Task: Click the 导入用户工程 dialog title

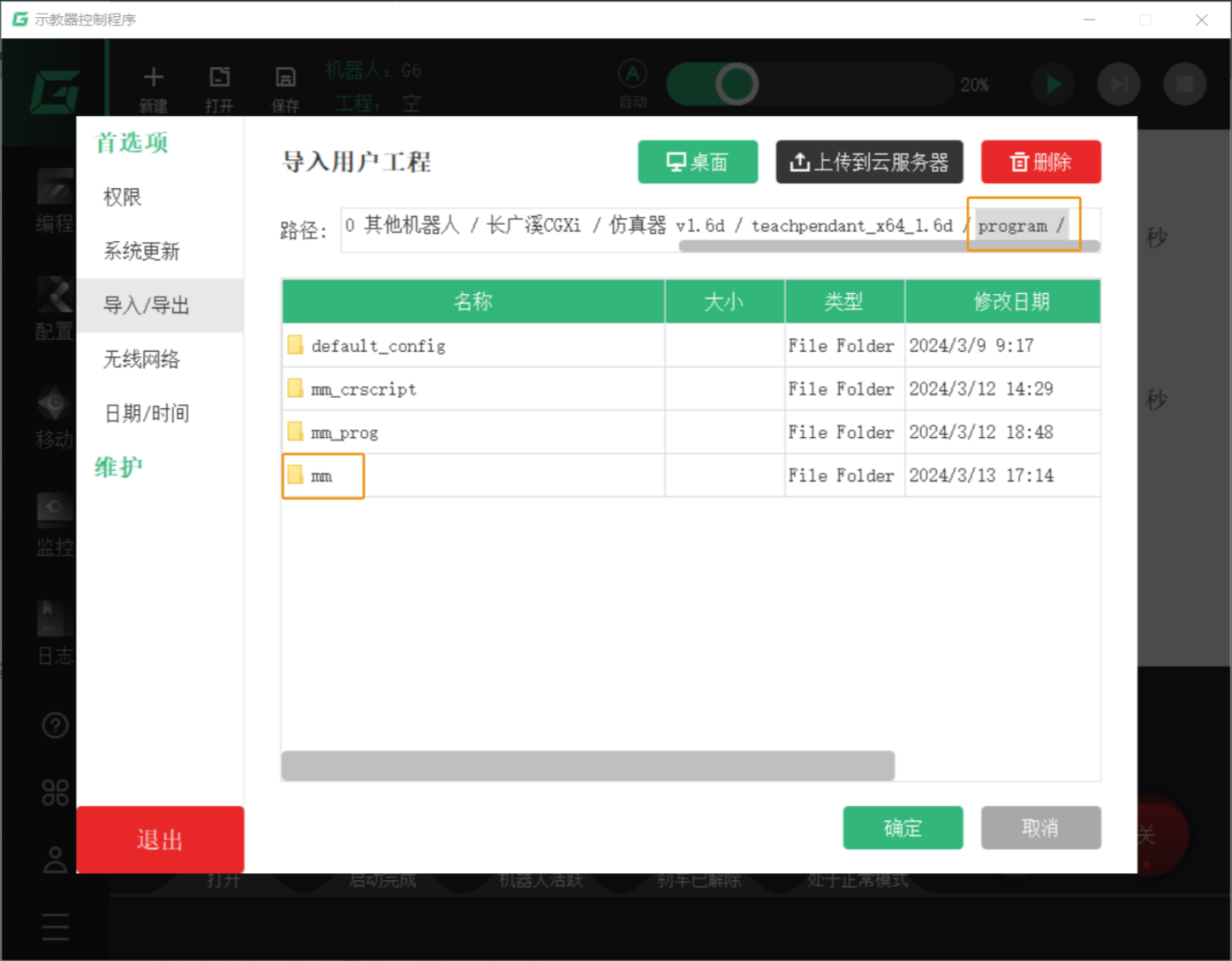Action: click(357, 162)
